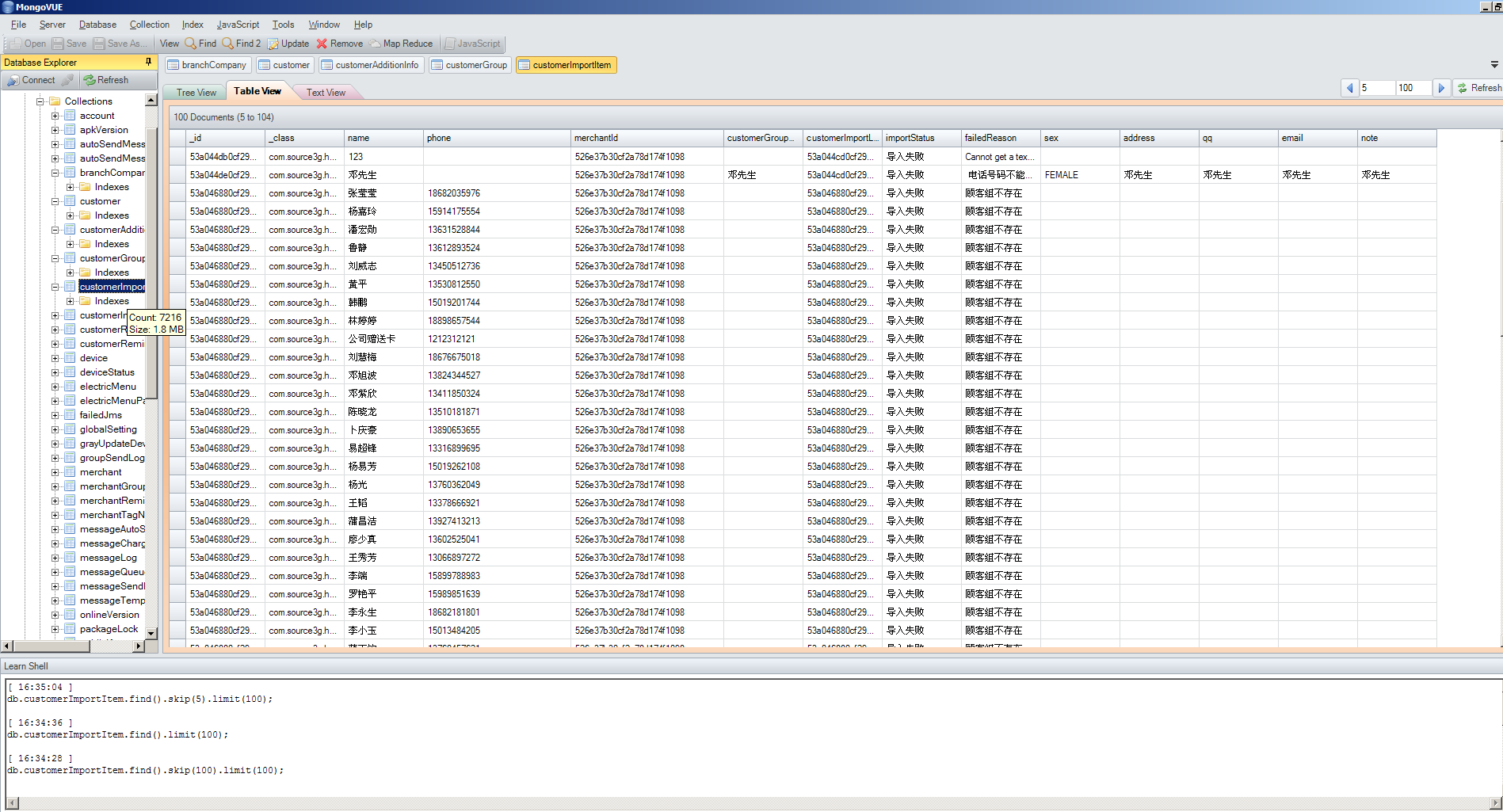Screen dimensions: 1503x812
Task: Select the groupSendLog collection
Action: [x=112, y=458]
